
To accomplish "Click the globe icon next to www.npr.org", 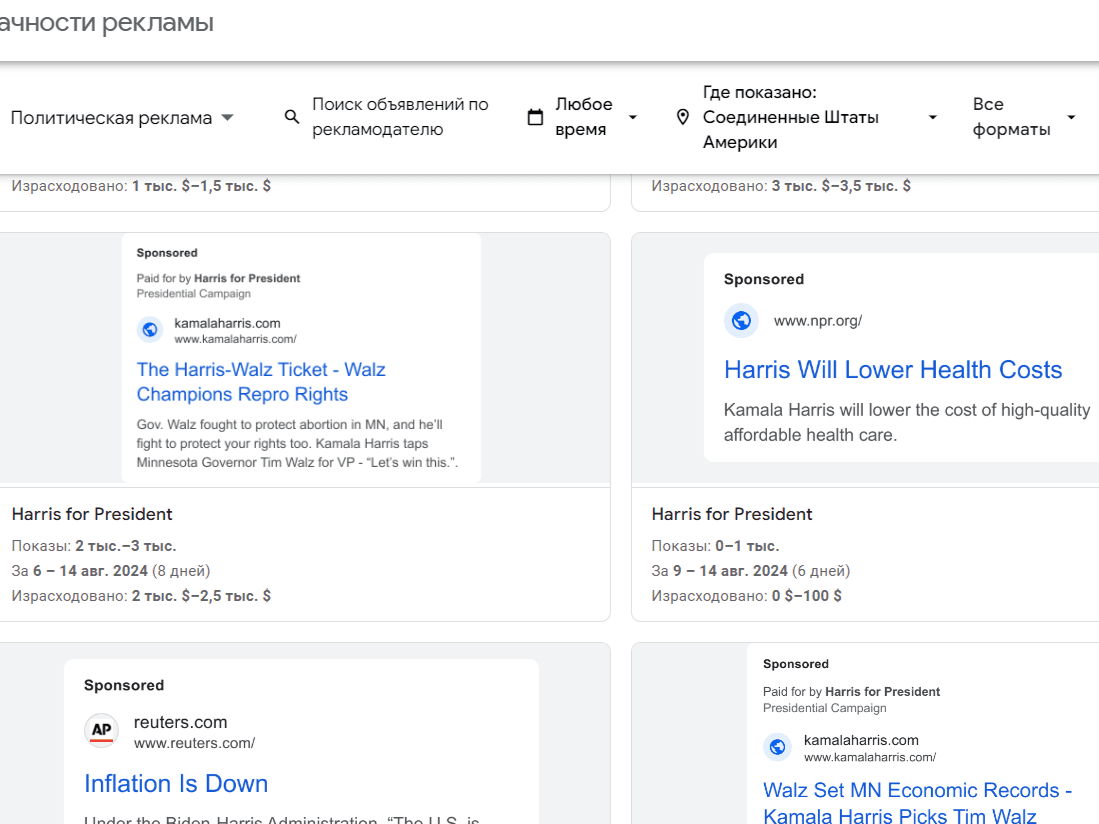I will tap(741, 320).
